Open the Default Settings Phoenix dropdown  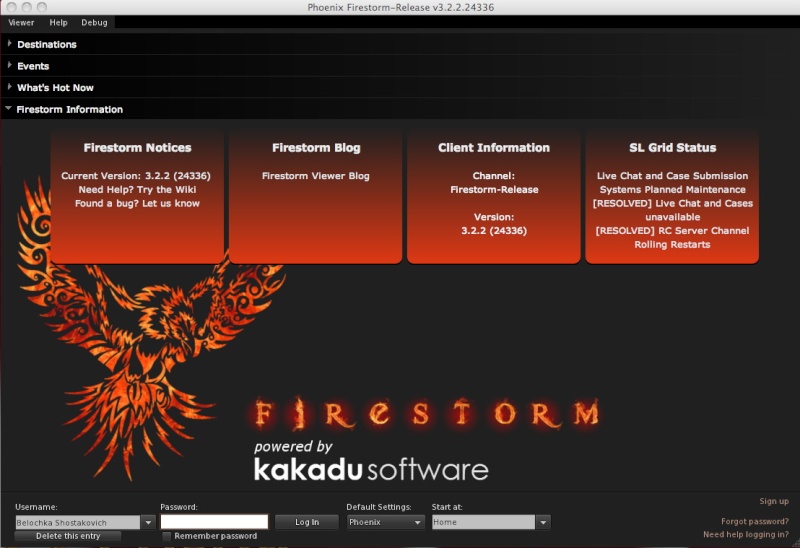(385, 522)
